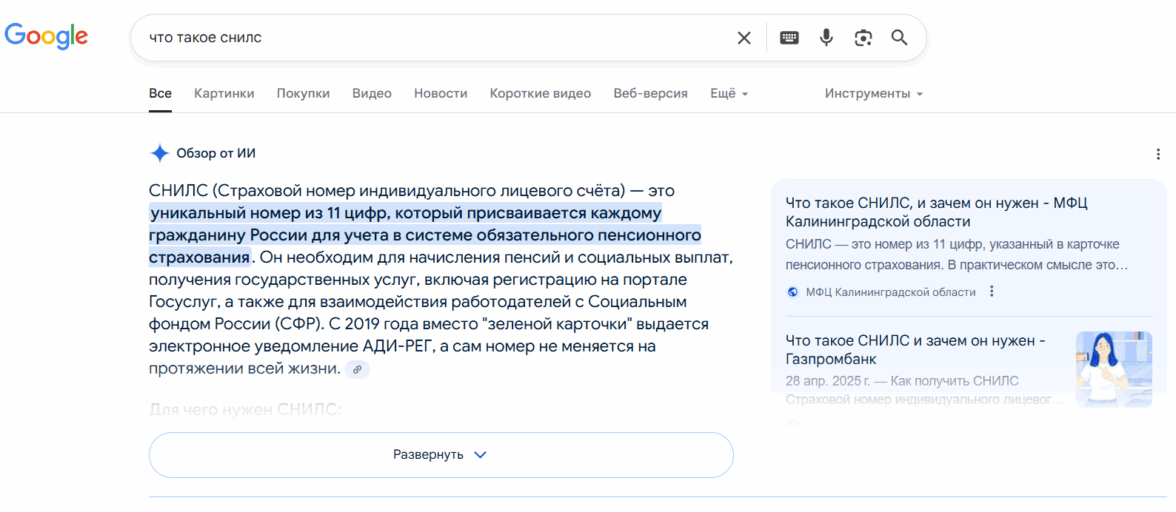This screenshot has height=512, width=1176.
Task: Expand the Ещё dropdown menu
Action: pos(729,93)
